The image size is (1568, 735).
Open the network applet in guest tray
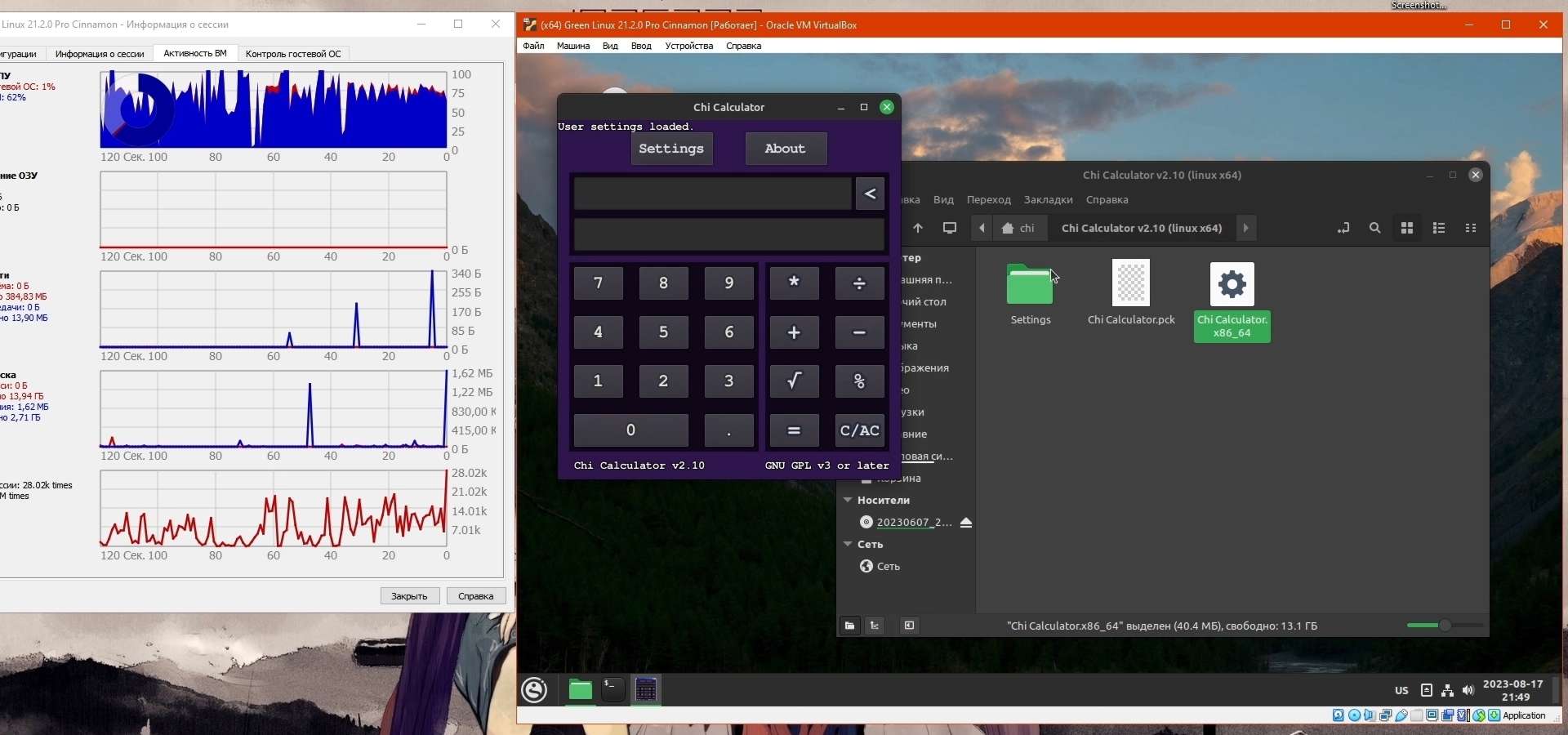point(1447,691)
